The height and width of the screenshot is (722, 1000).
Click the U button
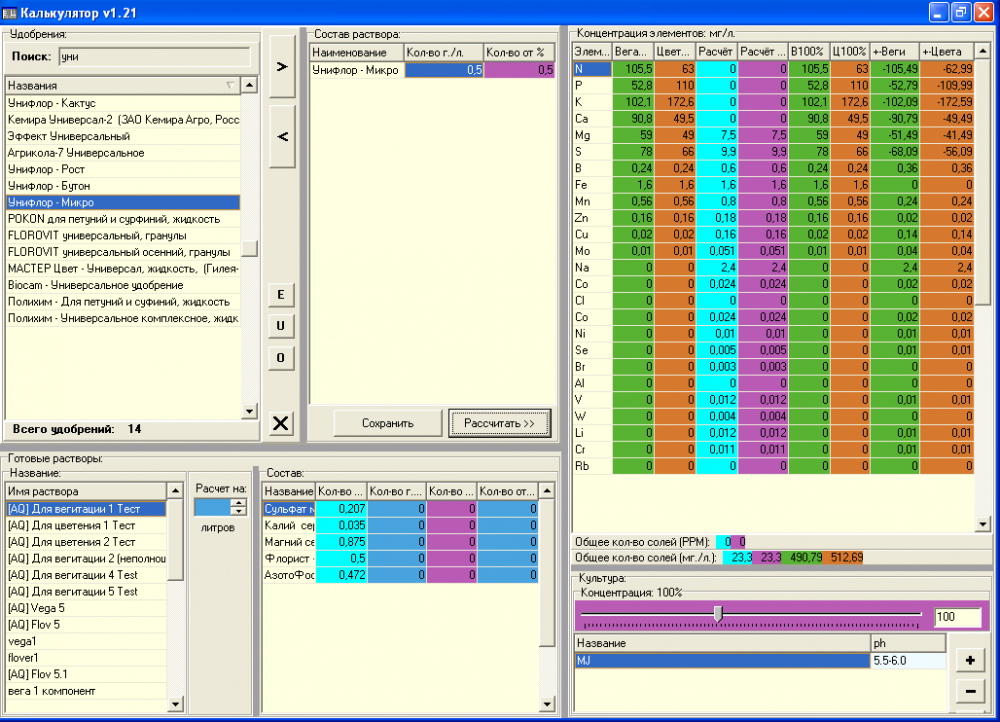[281, 326]
